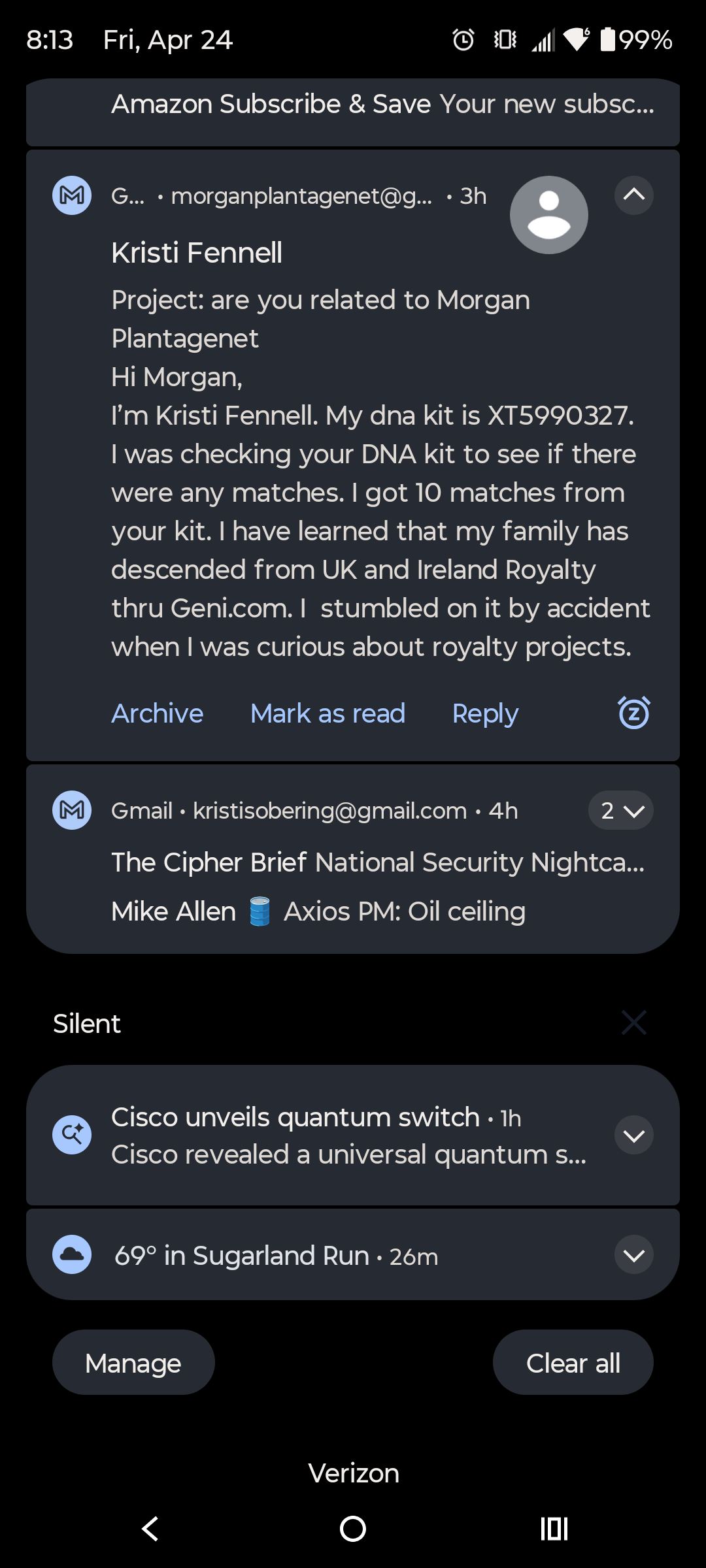Screen dimensions: 706x1568
Task: Tap the Wi-Fi status indicator
Action: tap(575, 41)
